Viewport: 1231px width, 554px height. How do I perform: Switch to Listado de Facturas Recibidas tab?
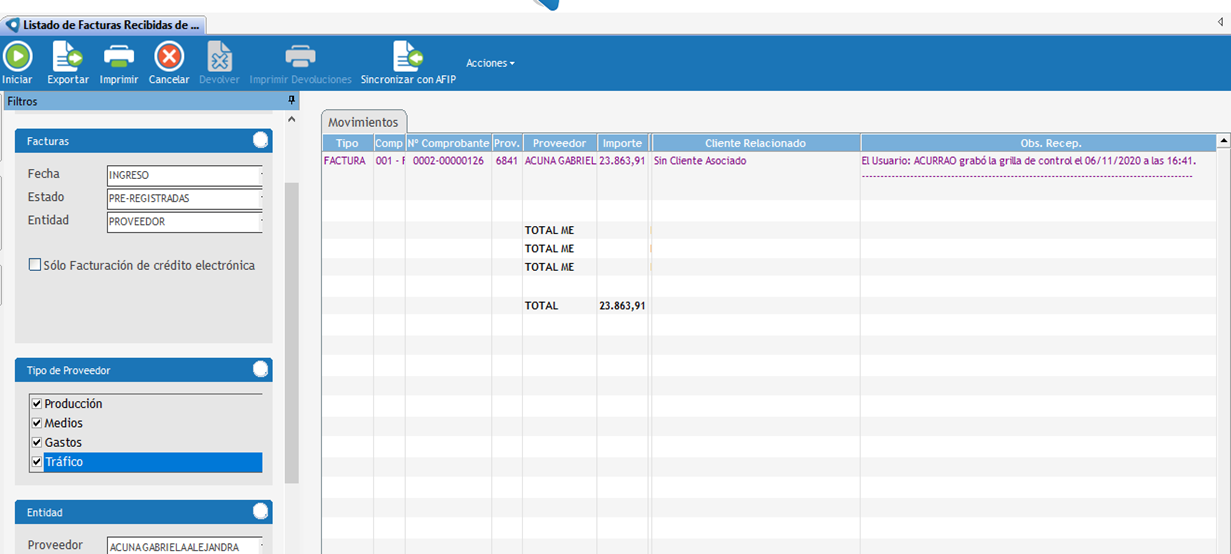coord(104,24)
